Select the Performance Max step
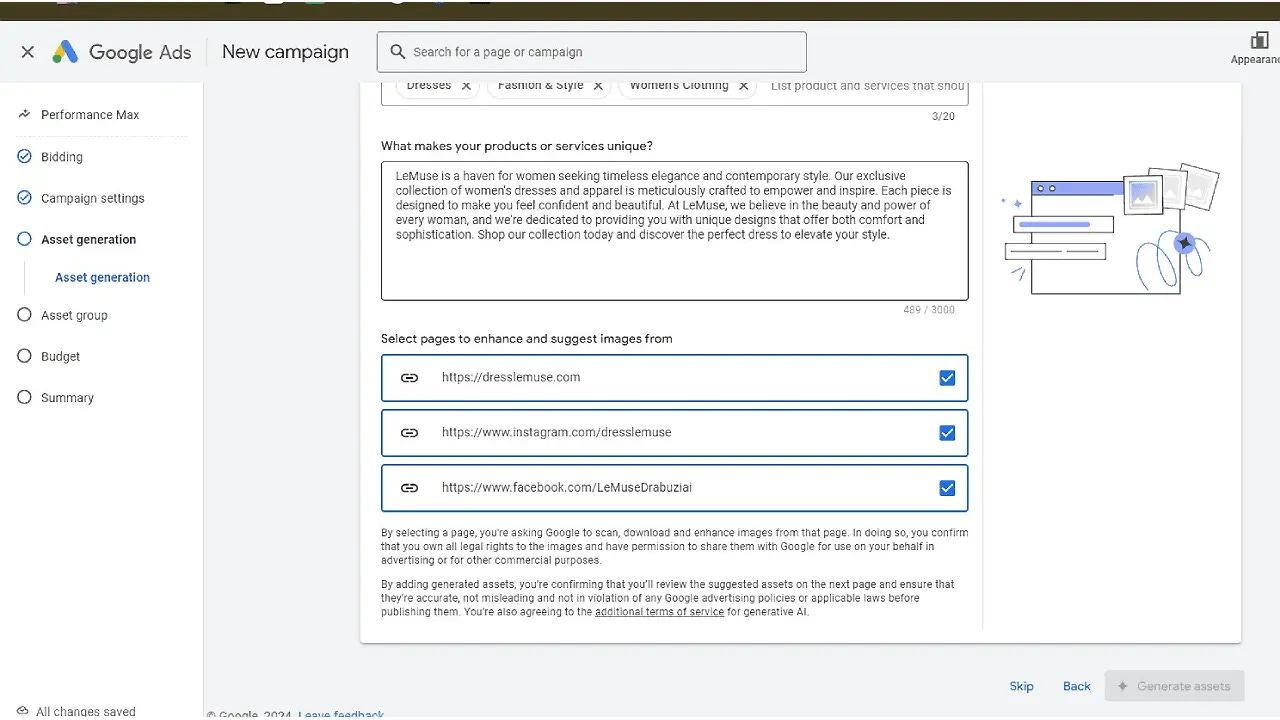Viewport: 1280px width, 720px height. tap(88, 115)
